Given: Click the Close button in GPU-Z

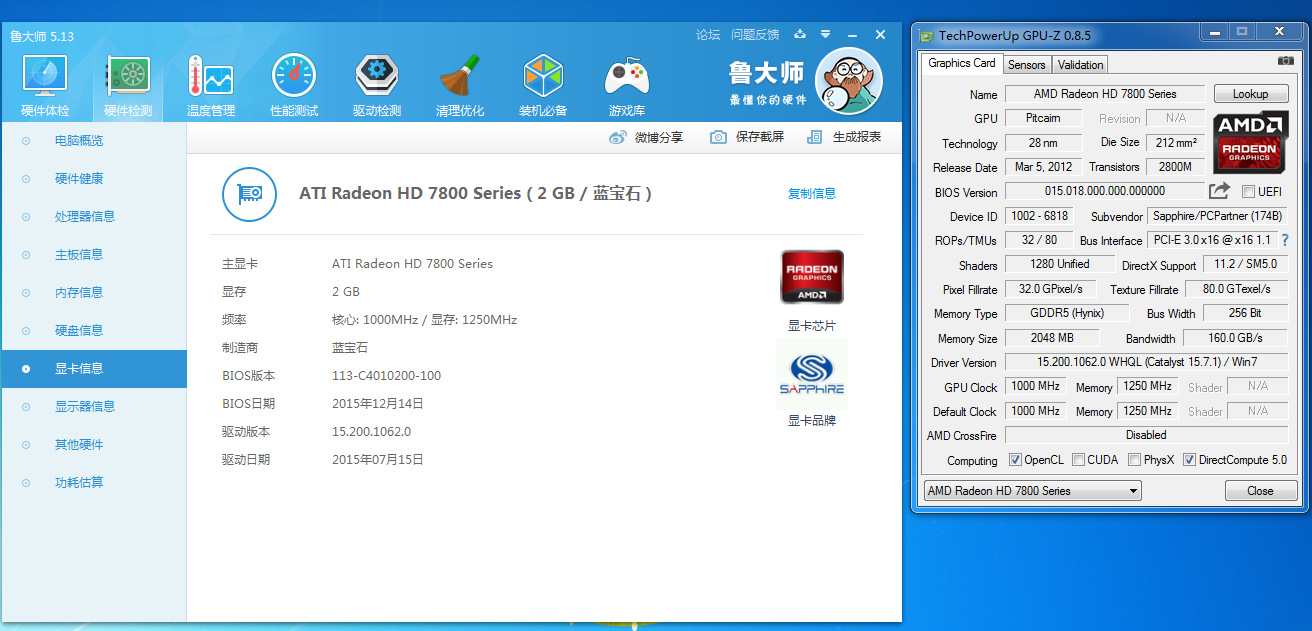Looking at the screenshot, I should (x=1260, y=491).
